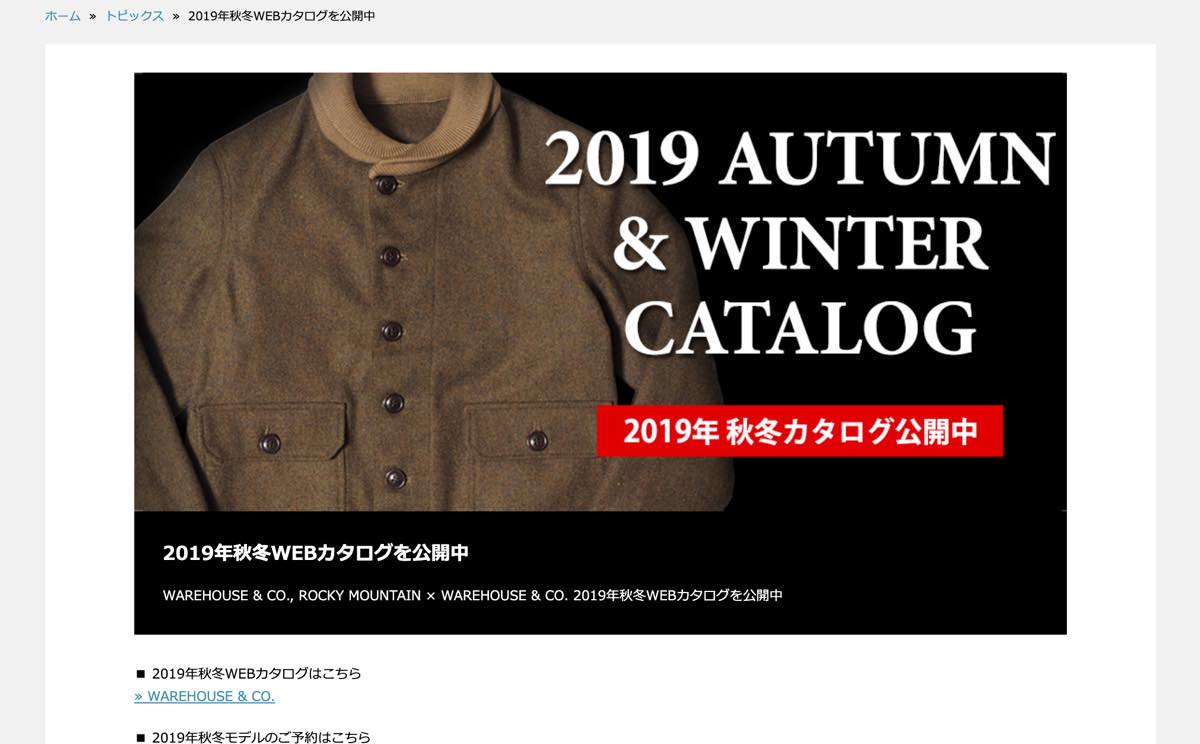Viewport: 1200px width, 744px height.
Task: Click the red 2019年 秋冬カタログ公開中 badge
Action: click(800, 431)
